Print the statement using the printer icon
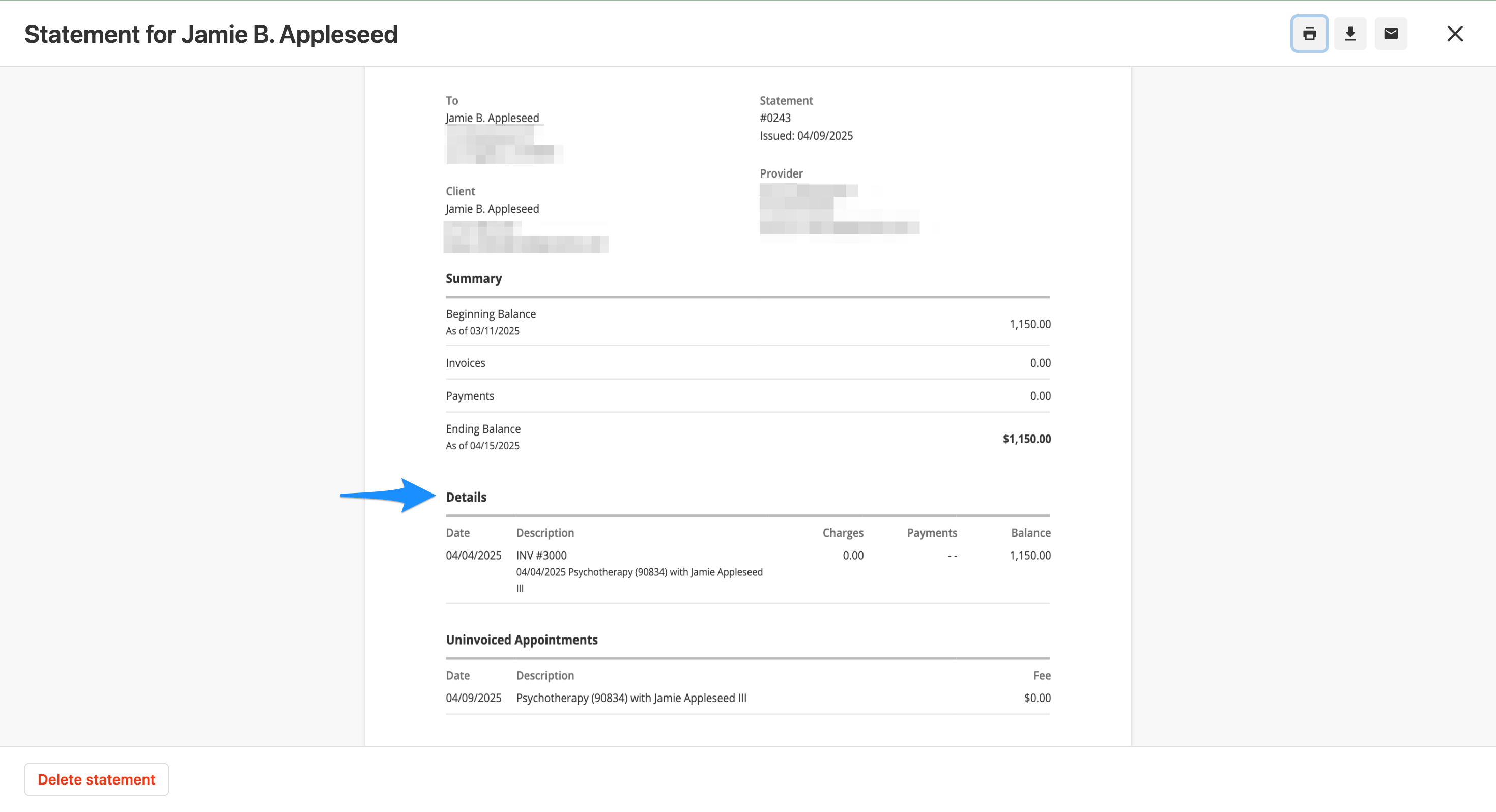The height and width of the screenshot is (812, 1496). (1309, 34)
